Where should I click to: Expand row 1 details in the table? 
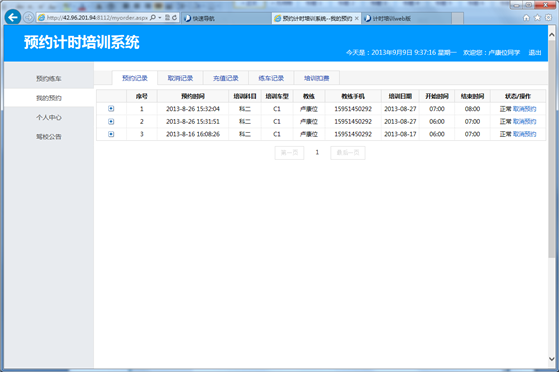(111, 108)
